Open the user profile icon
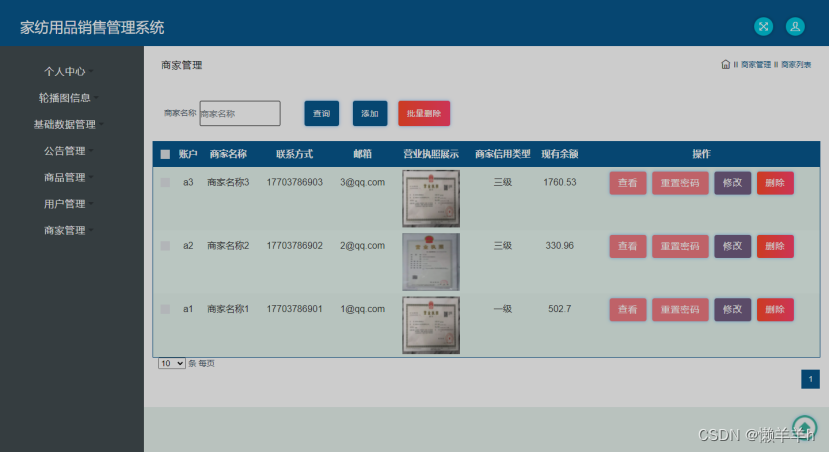Viewport: 830px width, 453px height. point(795,26)
